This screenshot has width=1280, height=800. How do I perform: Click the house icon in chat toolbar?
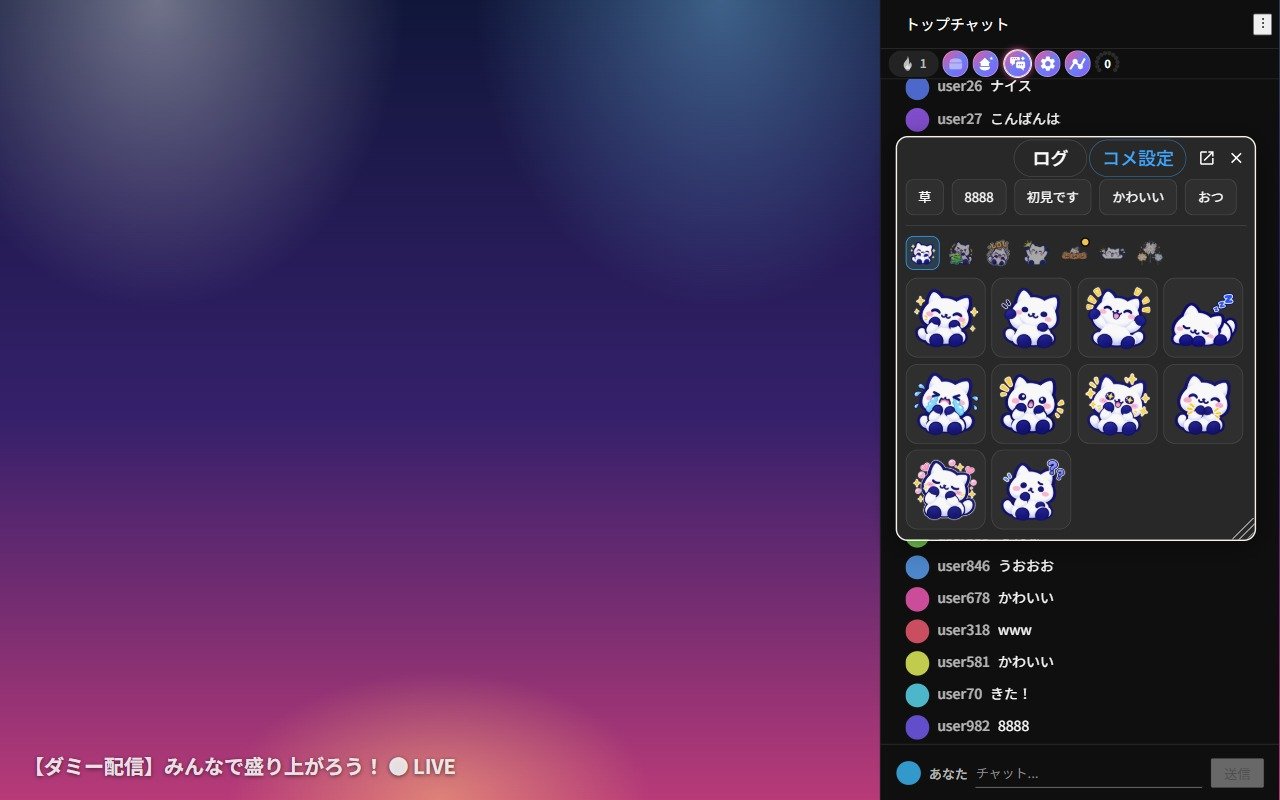click(986, 64)
